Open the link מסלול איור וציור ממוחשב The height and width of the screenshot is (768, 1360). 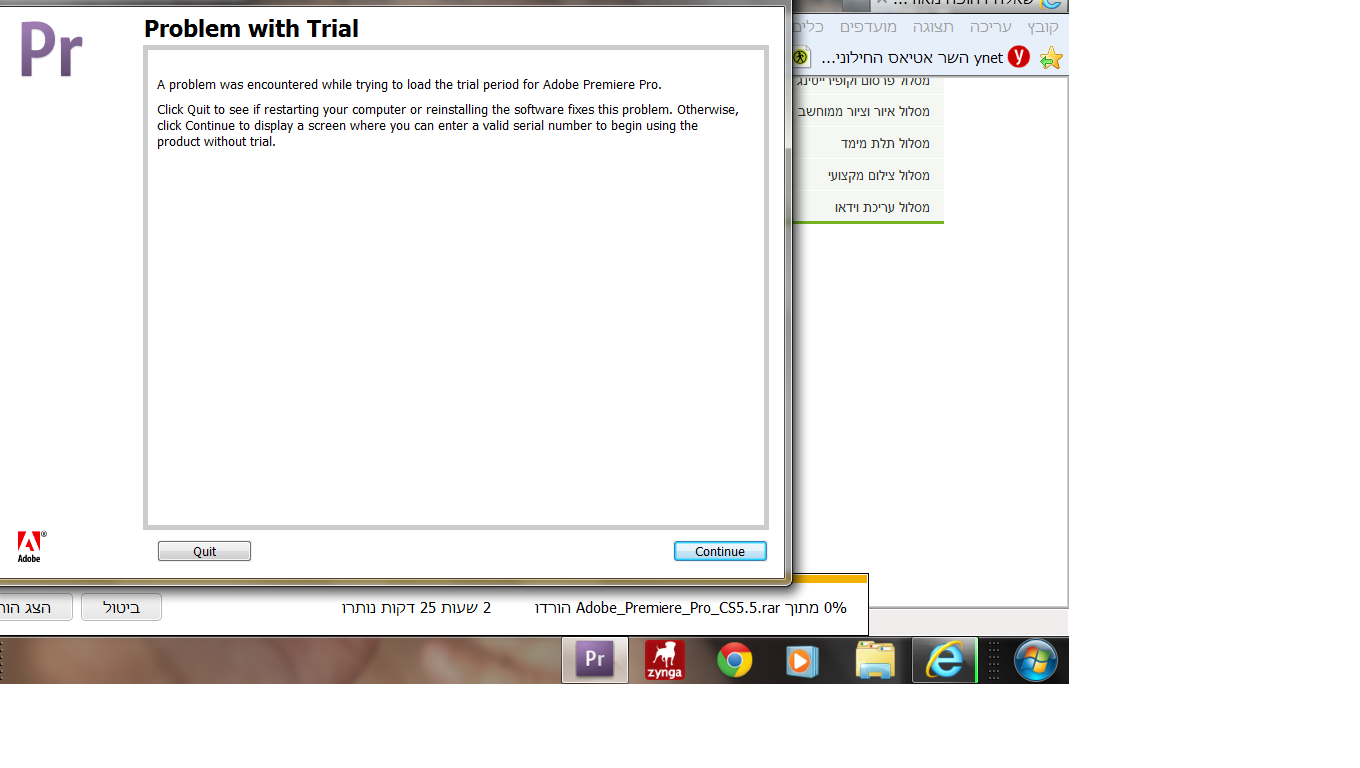pos(864,111)
